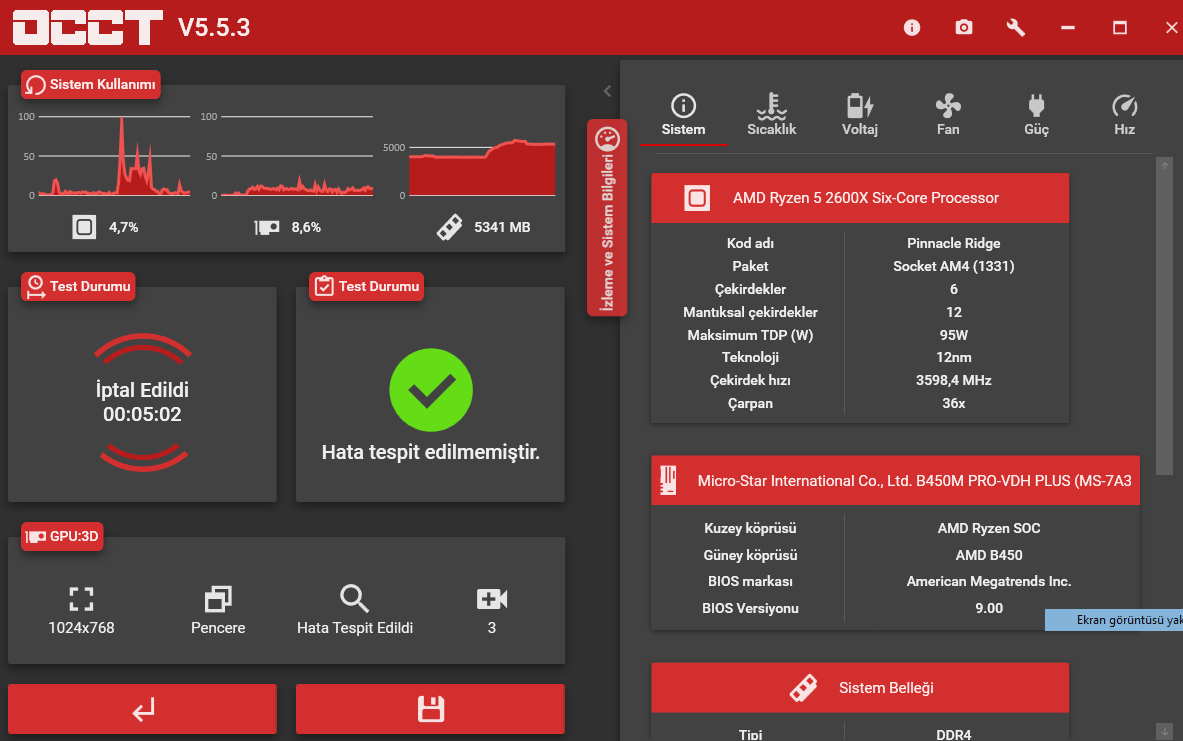Minimize the OCCT window
Viewport: 1183px width, 741px height.
(x=1068, y=28)
